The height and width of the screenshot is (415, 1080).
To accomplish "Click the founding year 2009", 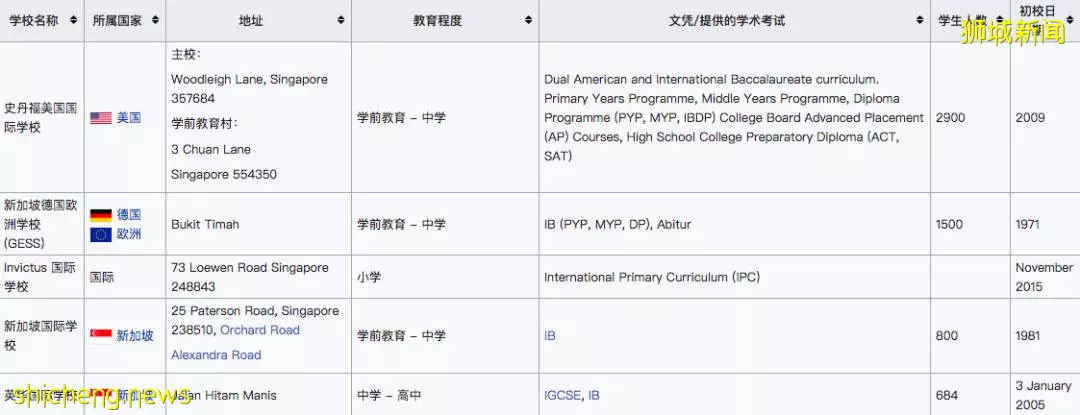I will [x=1030, y=118].
